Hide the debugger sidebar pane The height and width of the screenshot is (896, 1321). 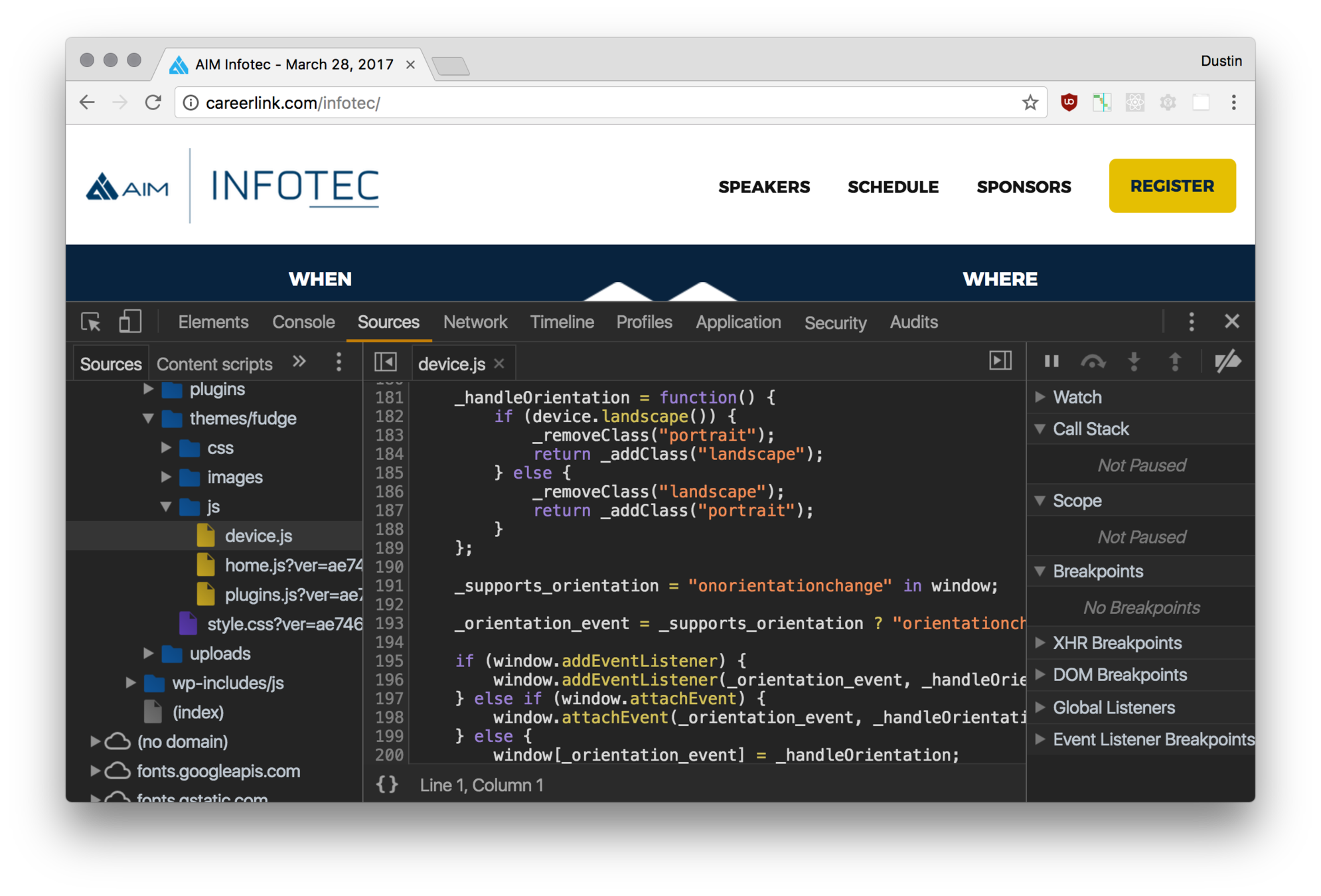1000,360
